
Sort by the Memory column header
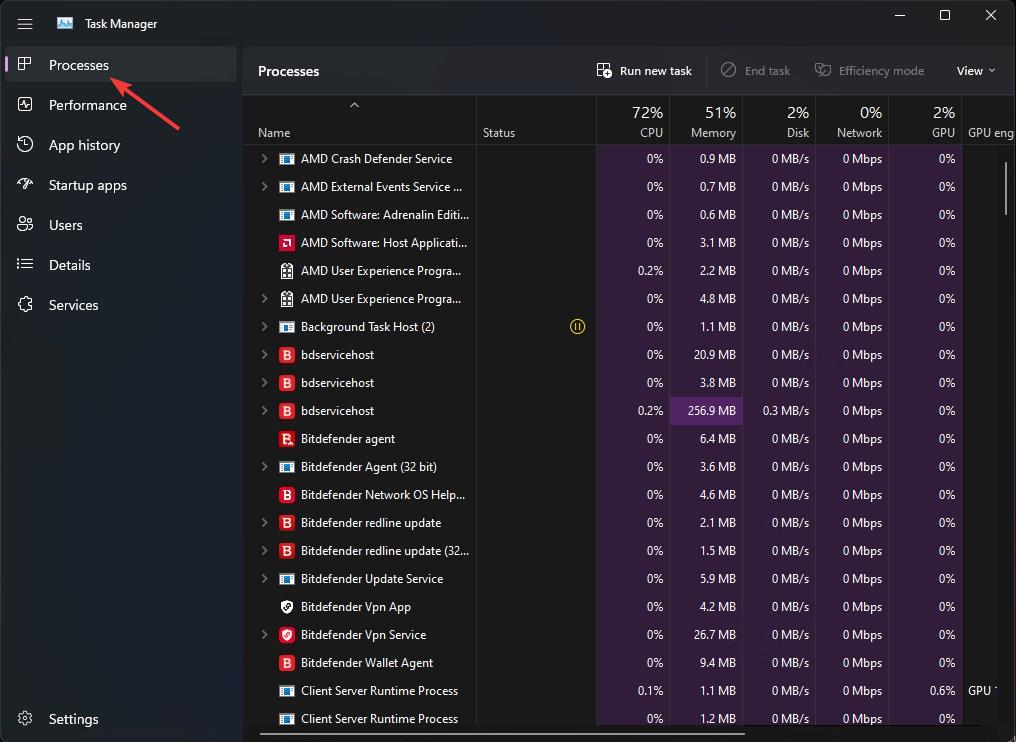pyautogui.click(x=706, y=121)
